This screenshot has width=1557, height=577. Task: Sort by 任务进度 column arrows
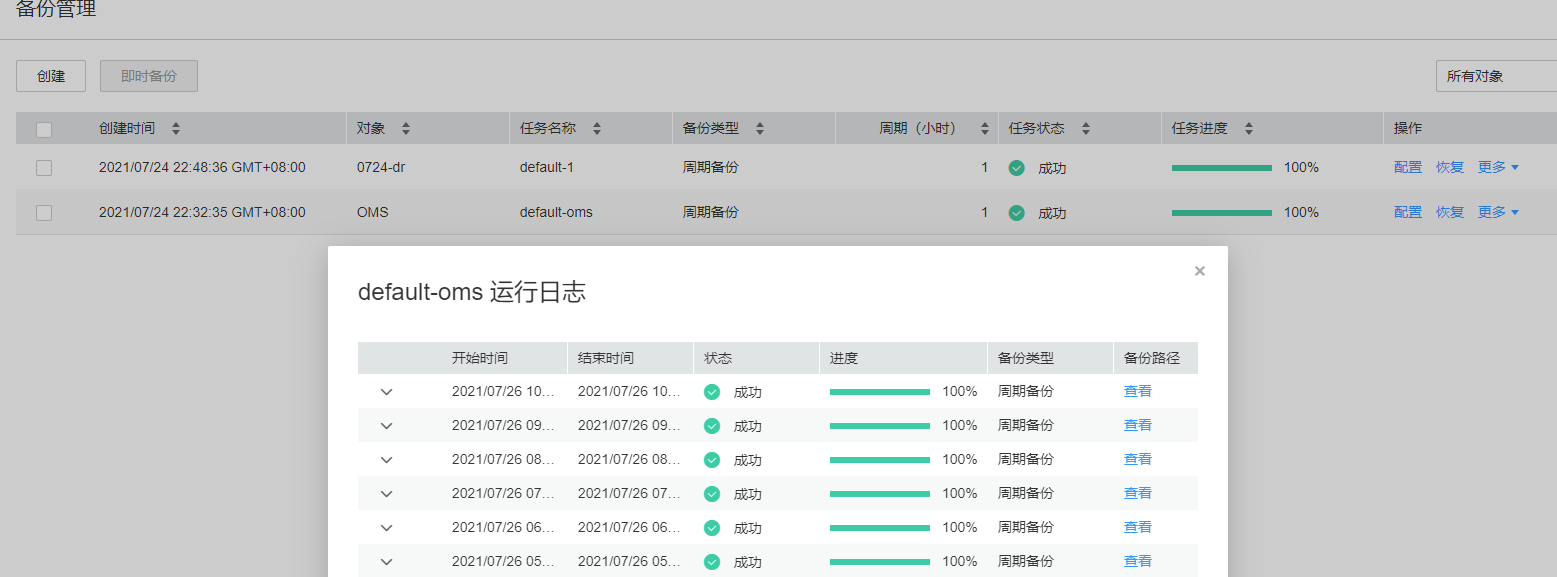pyautogui.click(x=1248, y=129)
